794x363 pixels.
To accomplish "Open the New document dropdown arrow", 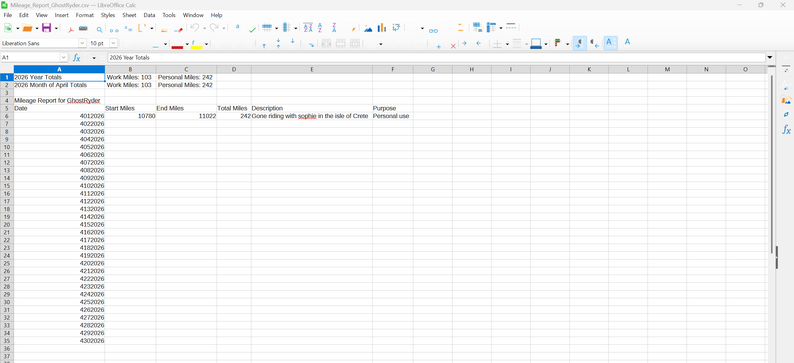I will tap(17, 28).
